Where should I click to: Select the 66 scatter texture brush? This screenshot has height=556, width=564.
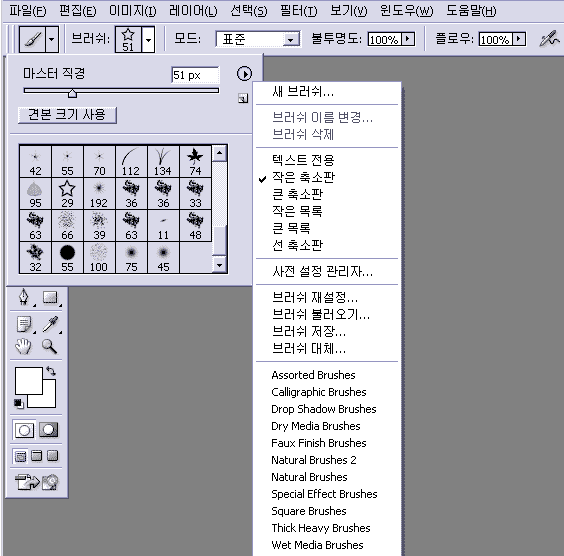(x=67, y=225)
